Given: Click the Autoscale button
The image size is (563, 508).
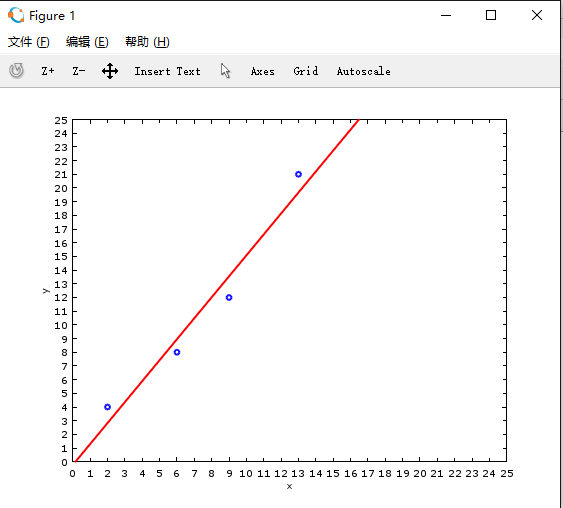Looking at the screenshot, I should point(363,71).
